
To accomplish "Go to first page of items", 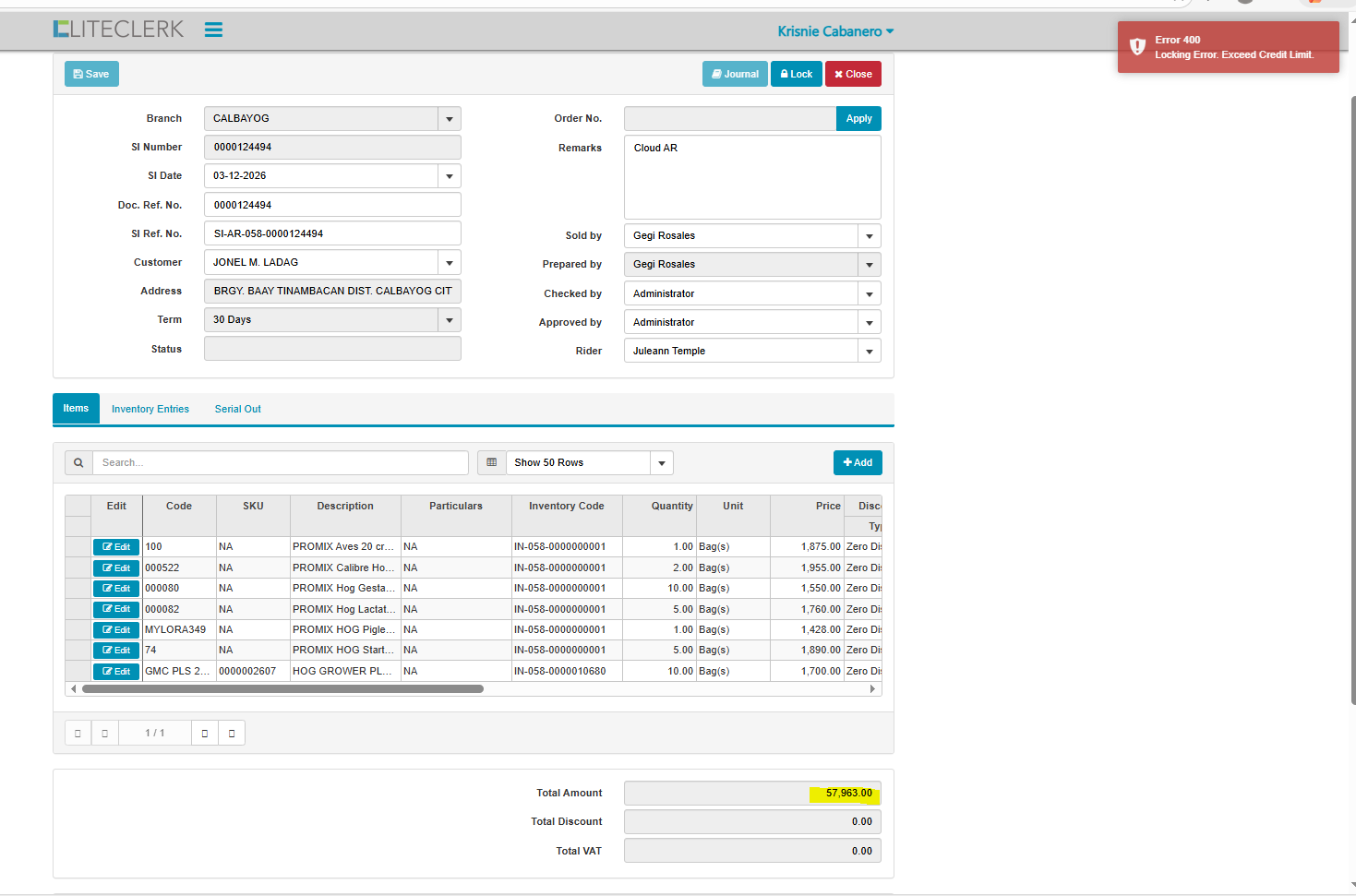I will [x=78, y=733].
